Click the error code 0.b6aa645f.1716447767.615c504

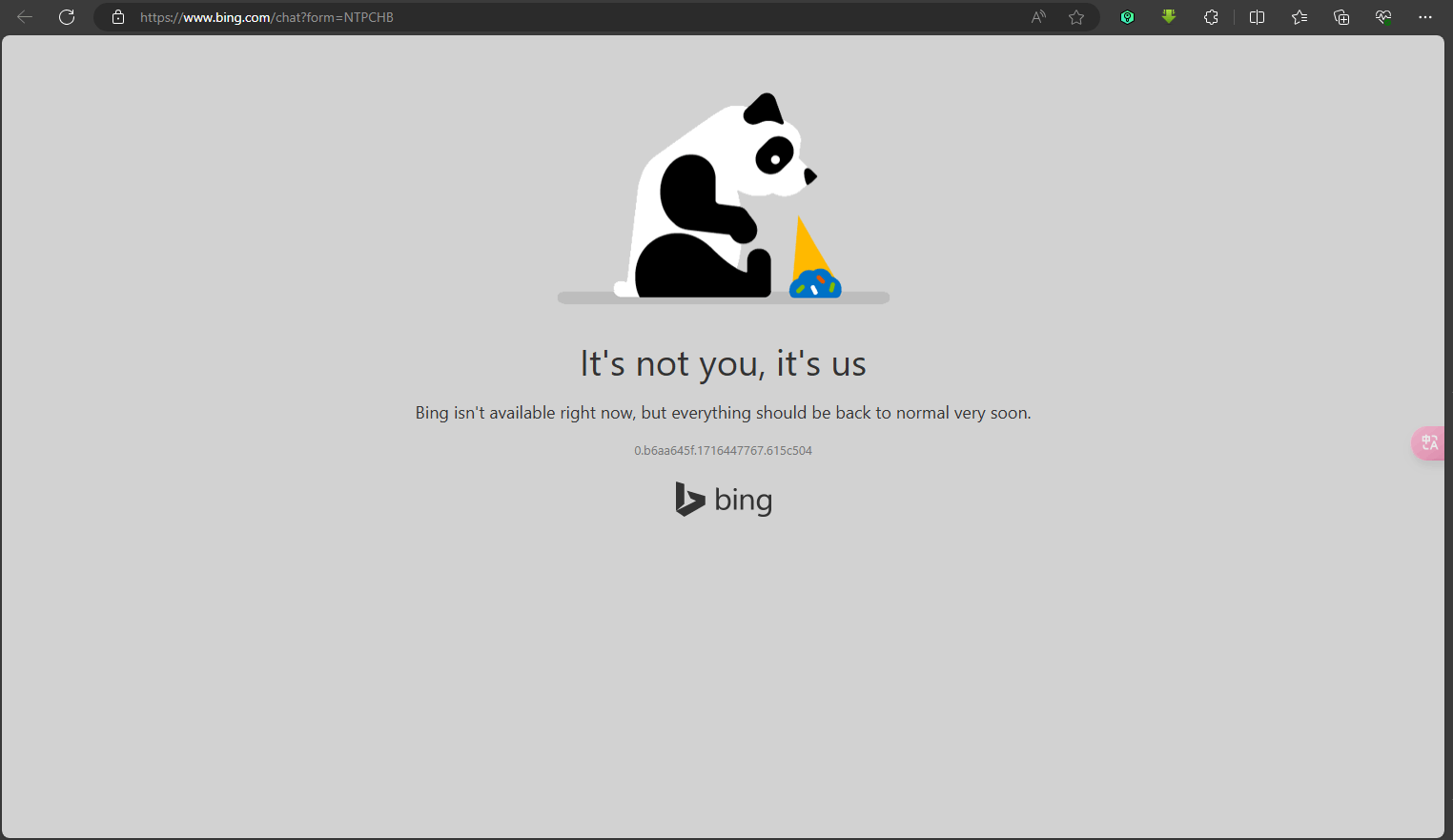pyautogui.click(x=723, y=450)
